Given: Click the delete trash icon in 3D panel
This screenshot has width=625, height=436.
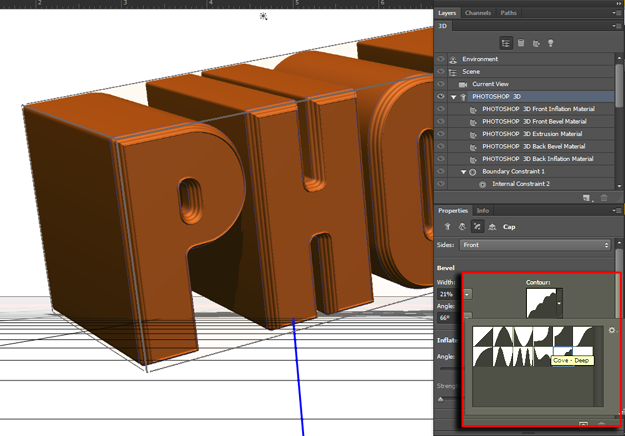Looking at the screenshot, I should [x=604, y=198].
